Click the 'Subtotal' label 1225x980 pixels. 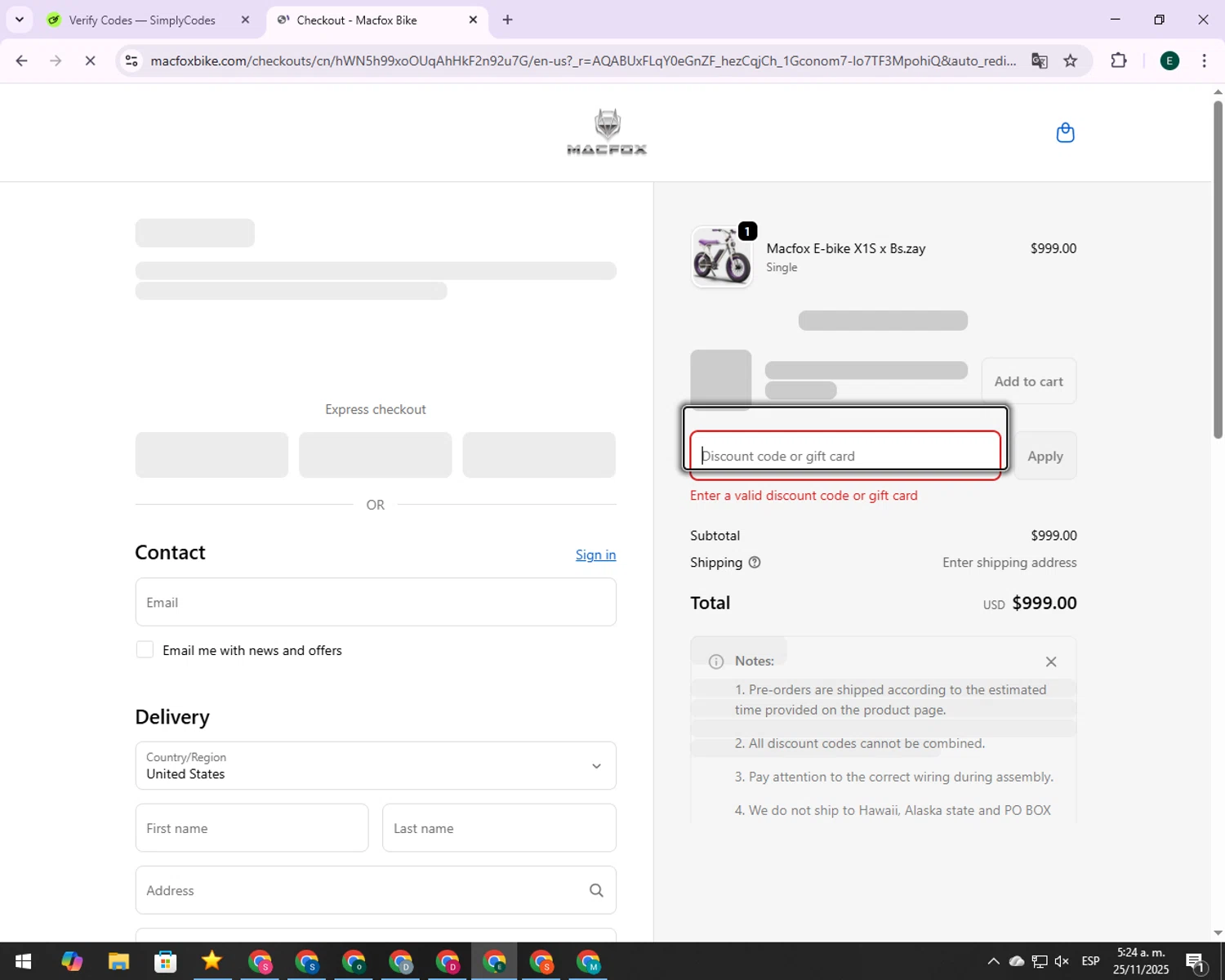coord(715,536)
